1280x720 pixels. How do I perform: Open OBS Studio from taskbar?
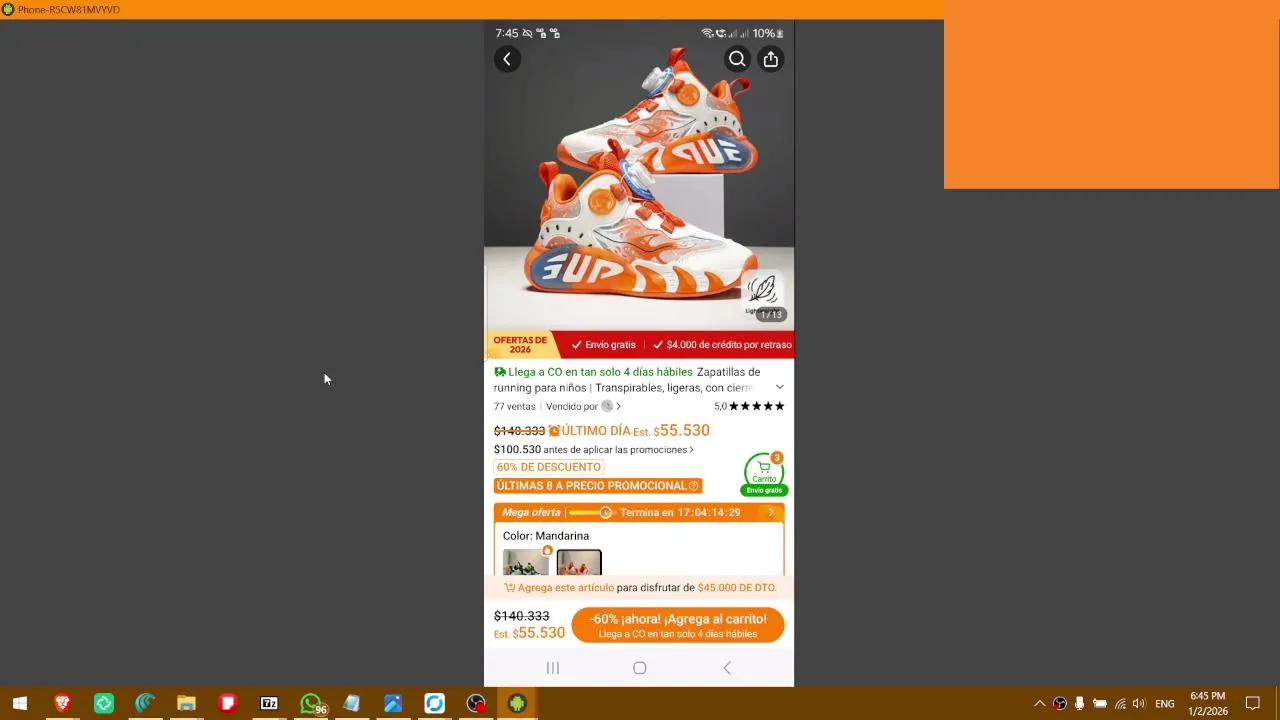[x=476, y=703]
